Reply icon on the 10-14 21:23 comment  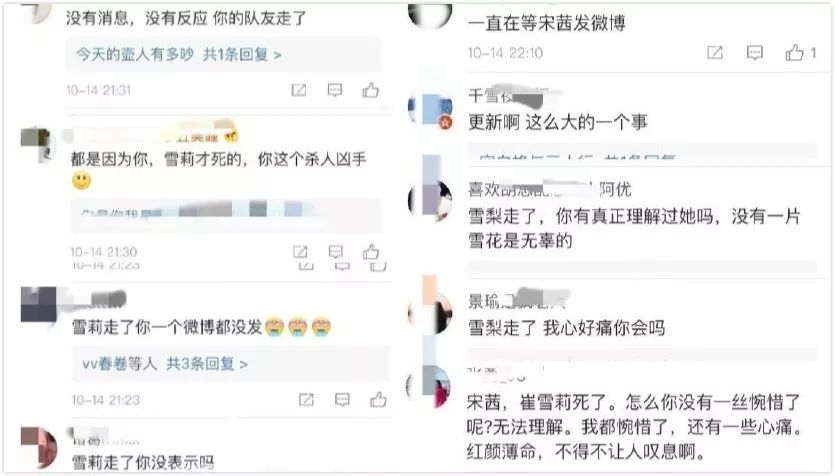point(342,399)
